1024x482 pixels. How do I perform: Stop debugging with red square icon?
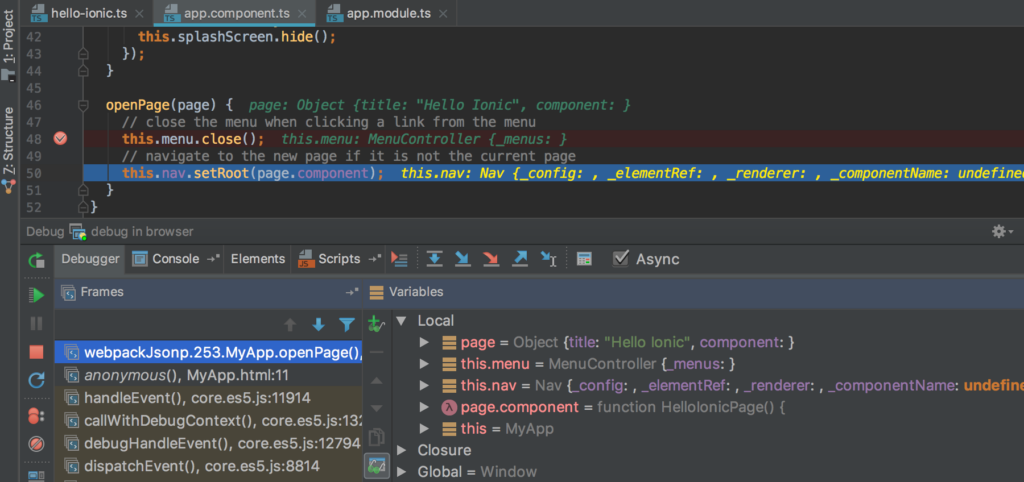click(37, 352)
